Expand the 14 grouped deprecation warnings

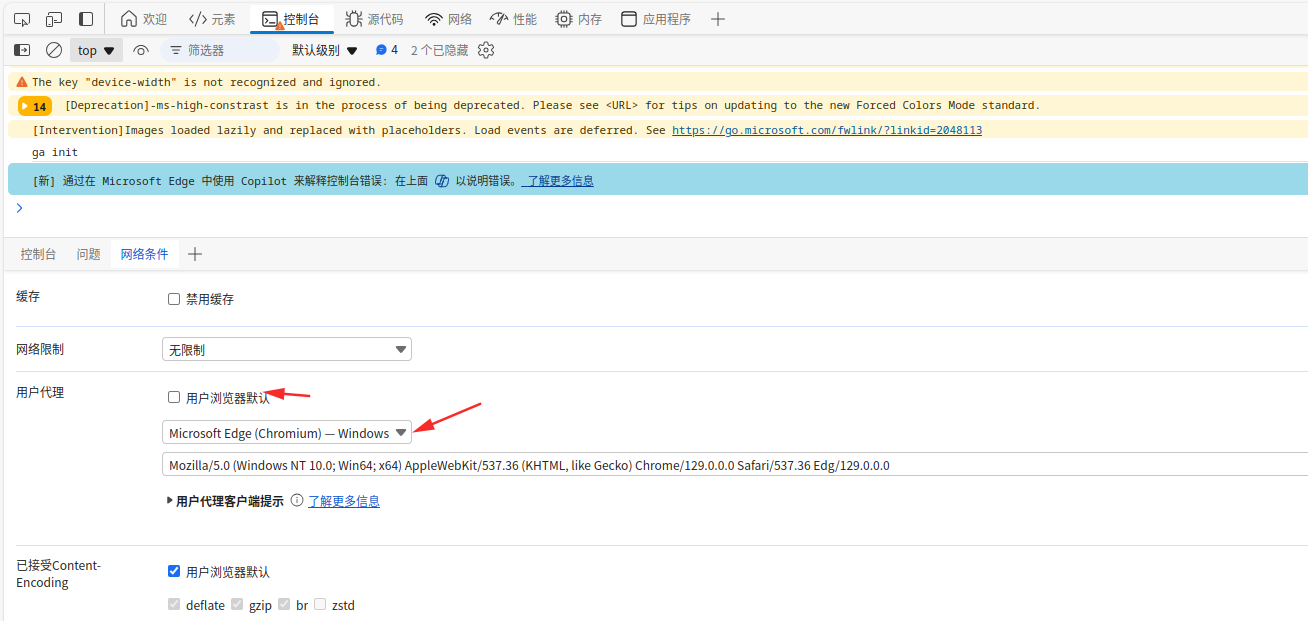tap(34, 106)
